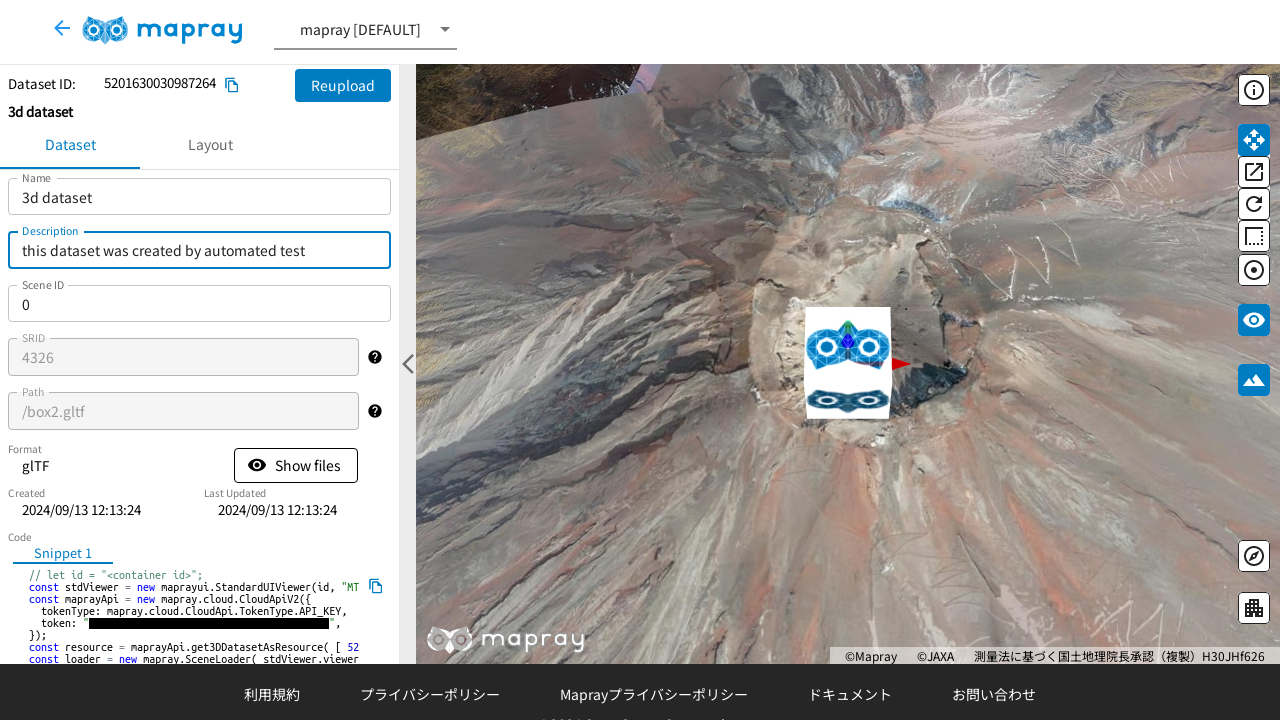Screen dimensions: 1280x720
Task: Toggle the terrain mountain button
Action: coord(1254,380)
